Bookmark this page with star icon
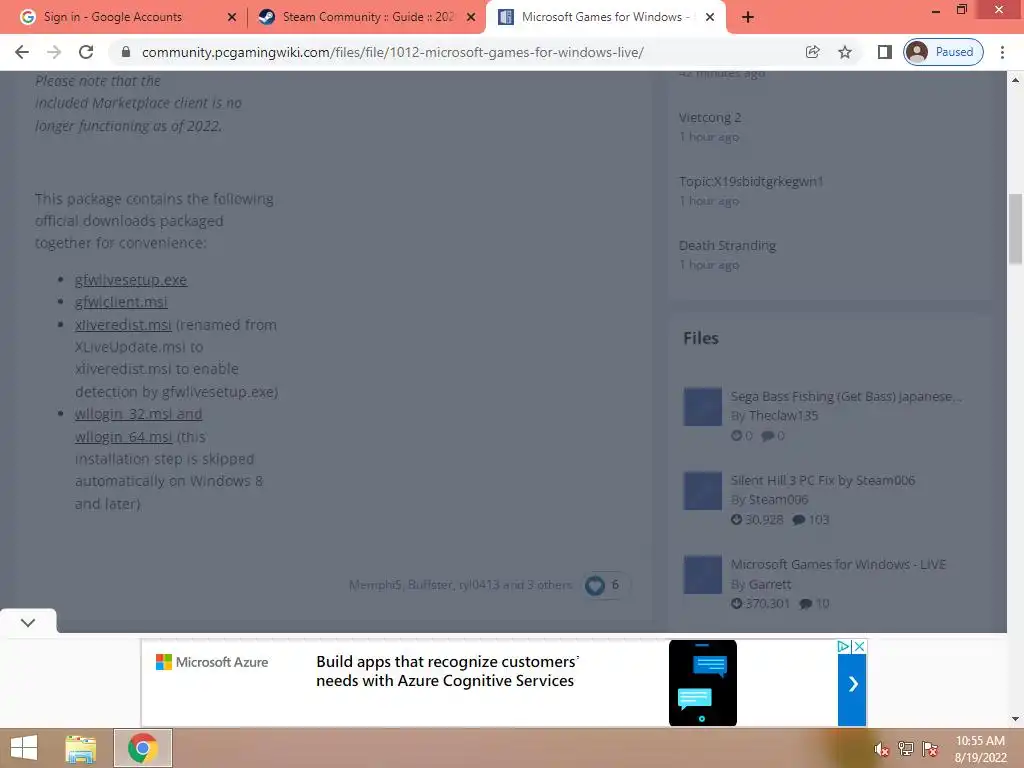1024x768 pixels. pyautogui.click(x=845, y=52)
